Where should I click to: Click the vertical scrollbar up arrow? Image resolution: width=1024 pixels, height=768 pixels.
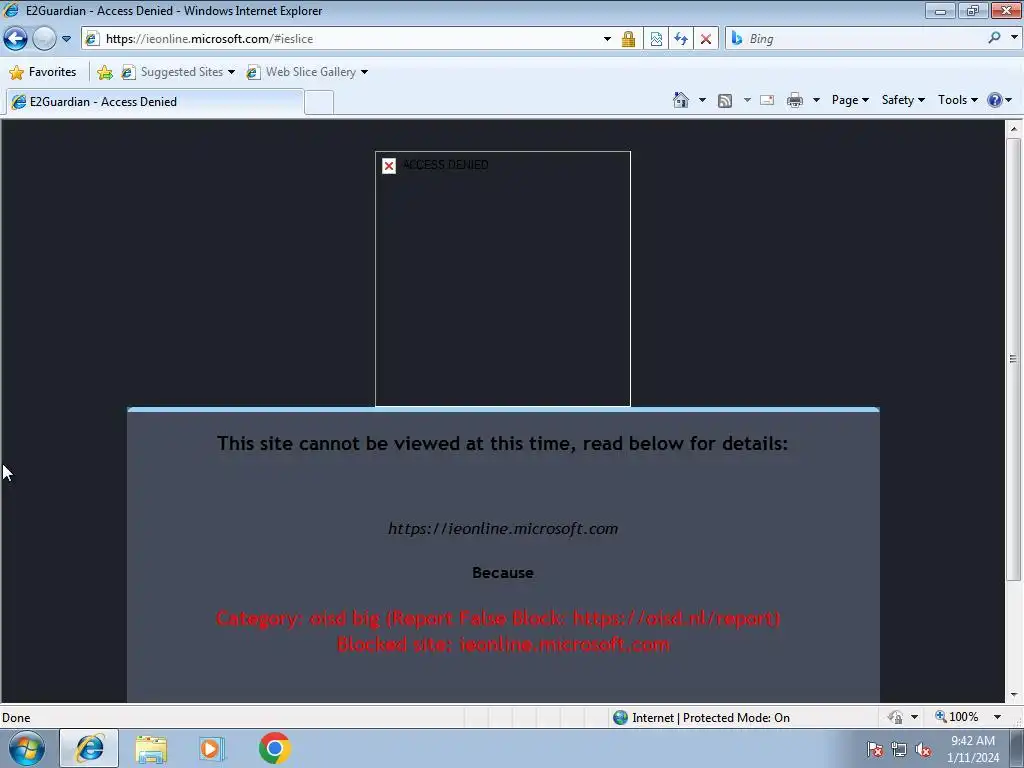coord(1014,129)
